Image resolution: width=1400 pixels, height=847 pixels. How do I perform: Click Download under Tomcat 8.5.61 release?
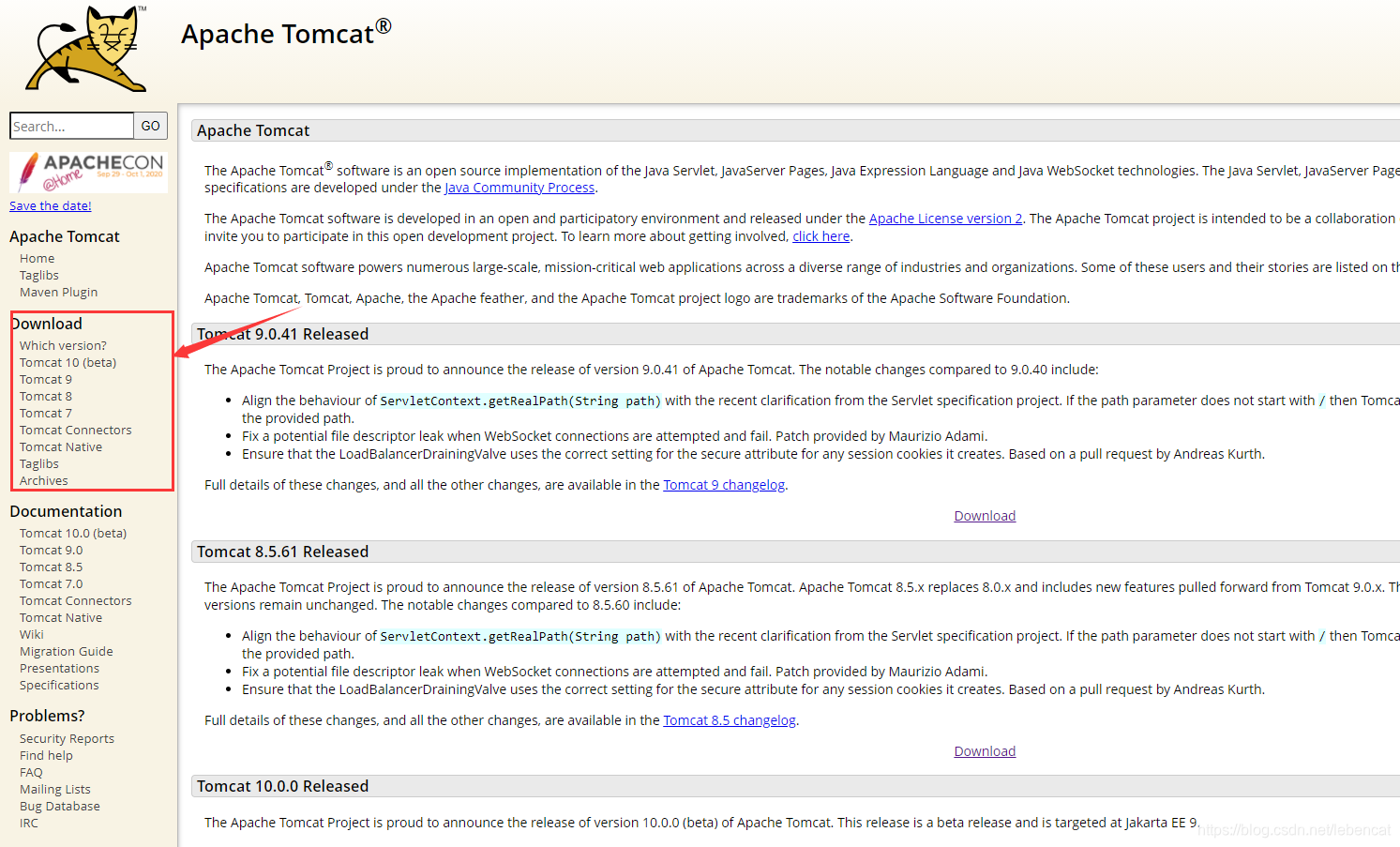(x=985, y=751)
